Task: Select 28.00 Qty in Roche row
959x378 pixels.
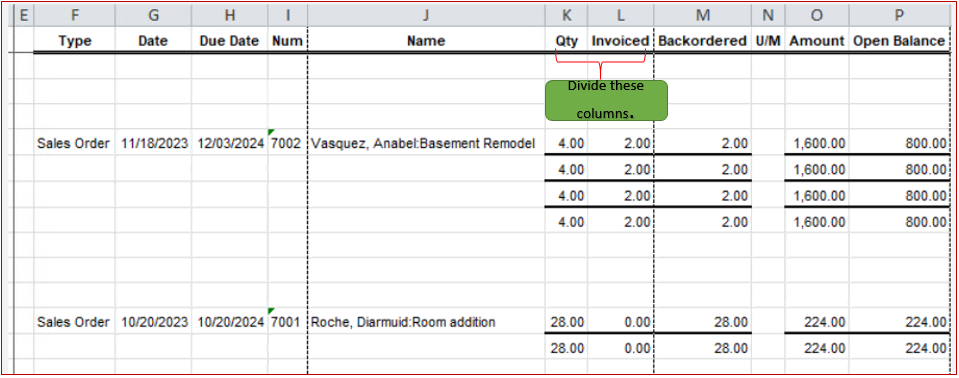Action: coord(566,321)
